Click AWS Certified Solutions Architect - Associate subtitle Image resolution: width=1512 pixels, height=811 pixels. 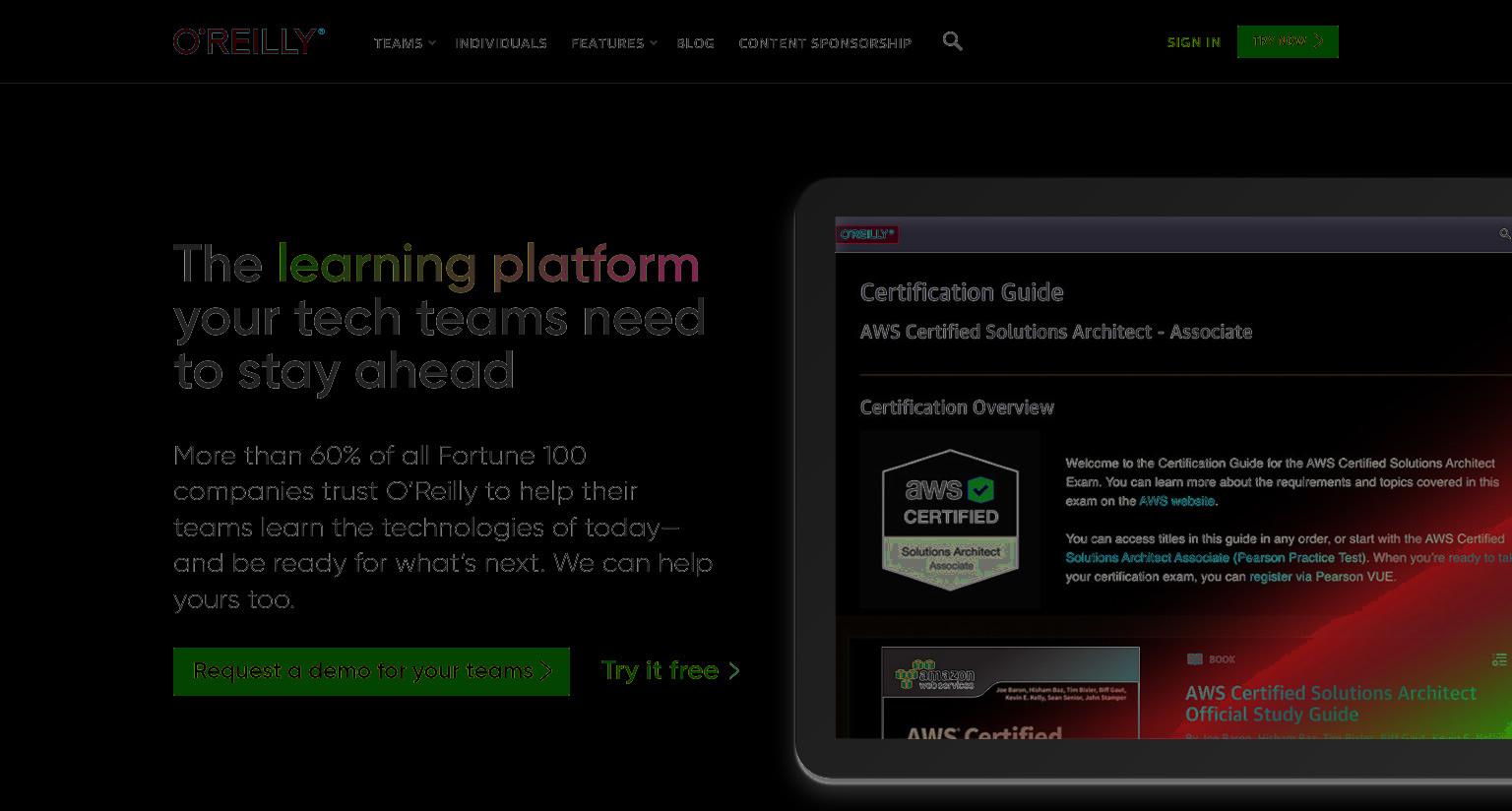1056,332
